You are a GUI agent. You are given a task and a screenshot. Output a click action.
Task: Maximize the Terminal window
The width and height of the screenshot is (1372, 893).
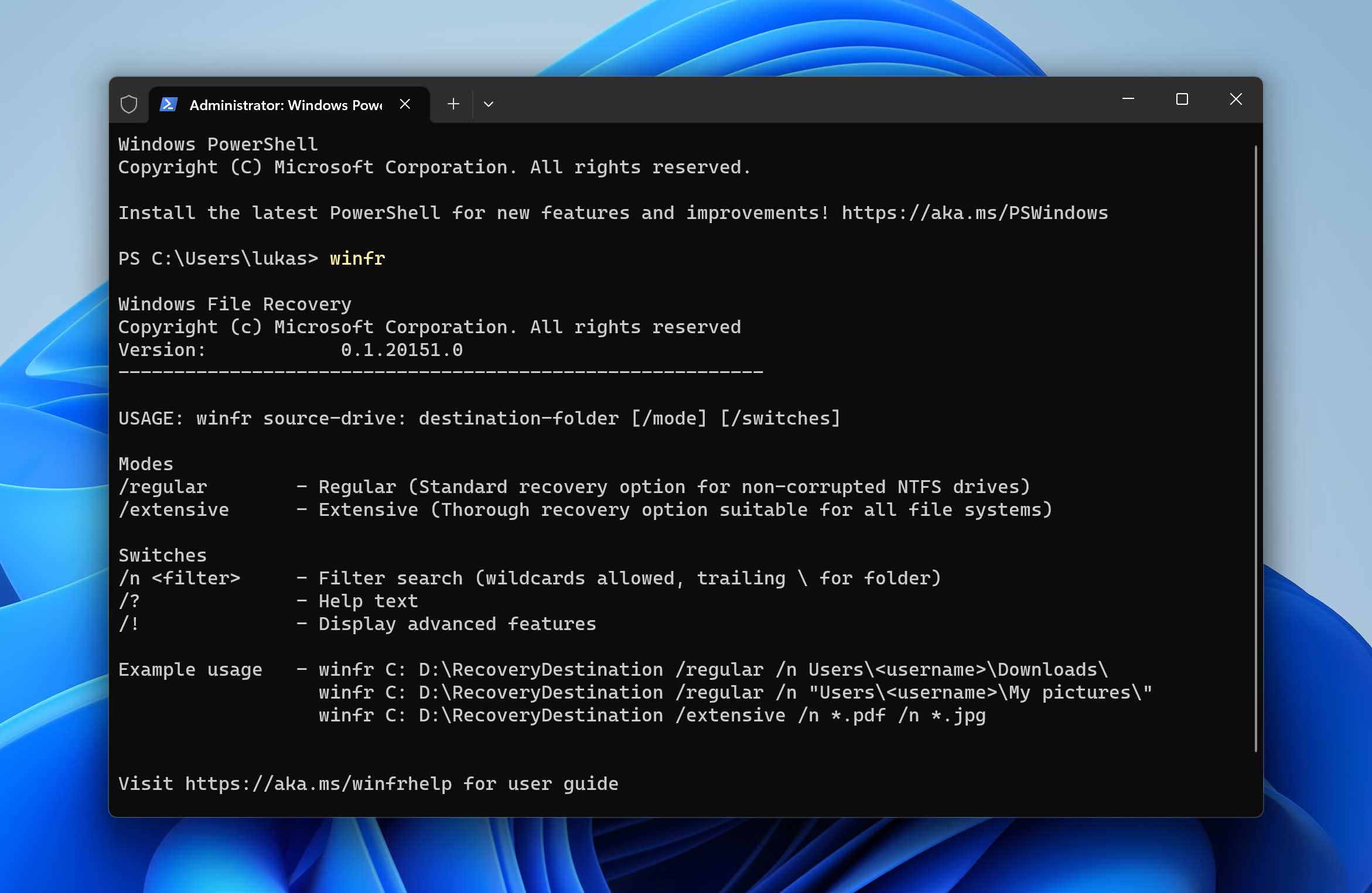point(1182,99)
